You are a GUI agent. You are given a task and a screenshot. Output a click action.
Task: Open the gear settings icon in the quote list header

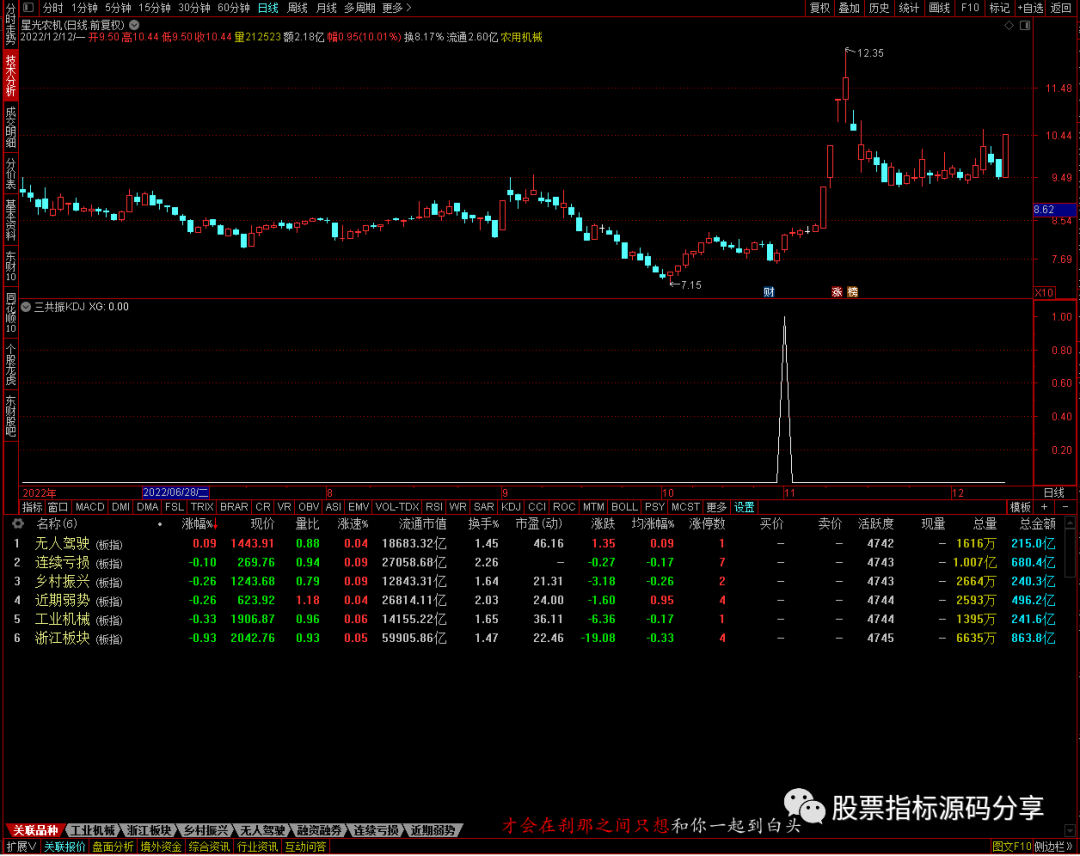(x=17, y=524)
